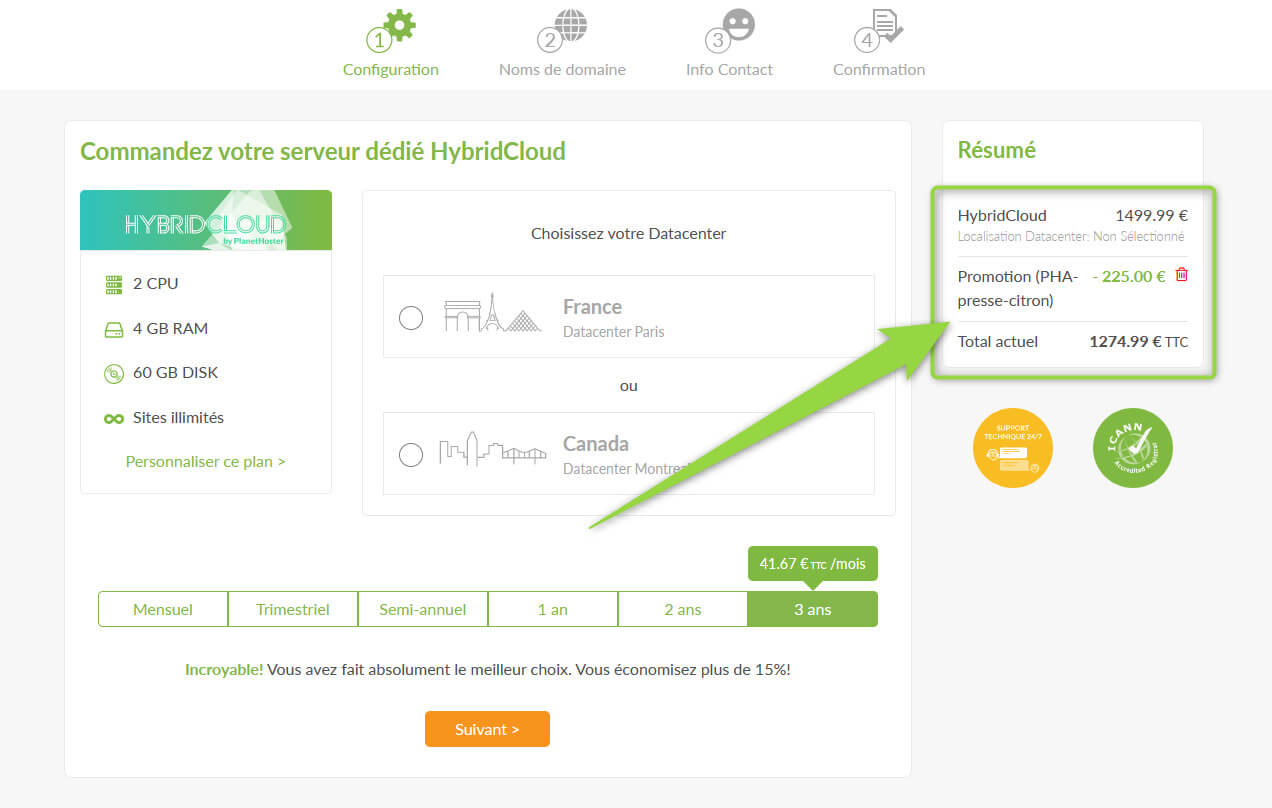Click the smiley face Info Contact icon

(x=739, y=25)
